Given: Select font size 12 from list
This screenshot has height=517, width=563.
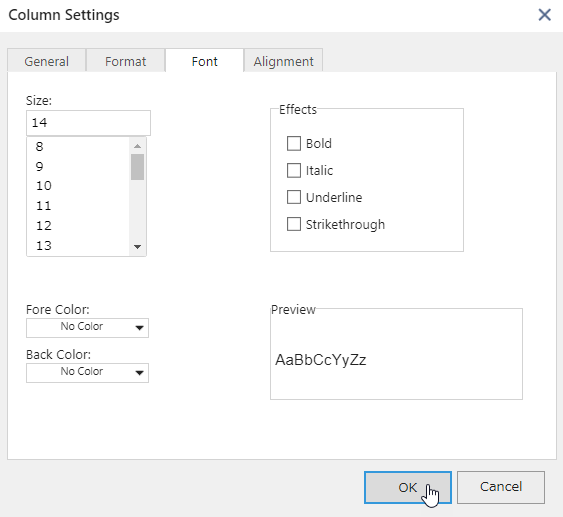Looking at the screenshot, I should coord(78,225).
